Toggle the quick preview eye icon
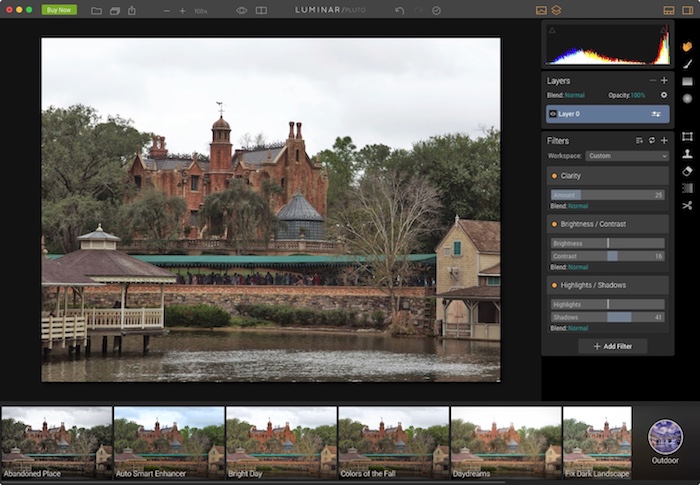The height and width of the screenshot is (485, 700). tap(242, 10)
